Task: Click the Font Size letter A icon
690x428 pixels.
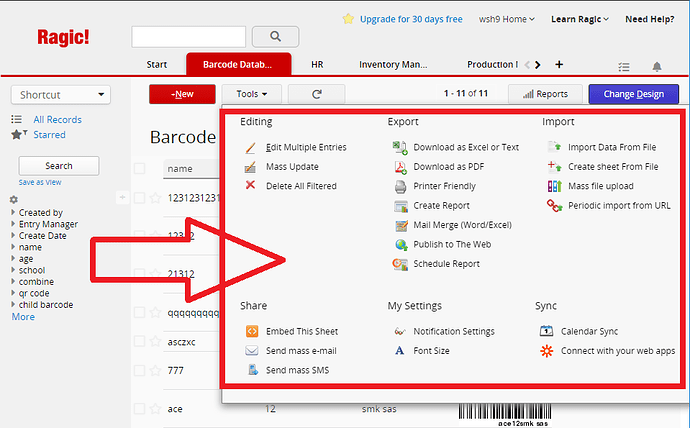Action: point(400,351)
